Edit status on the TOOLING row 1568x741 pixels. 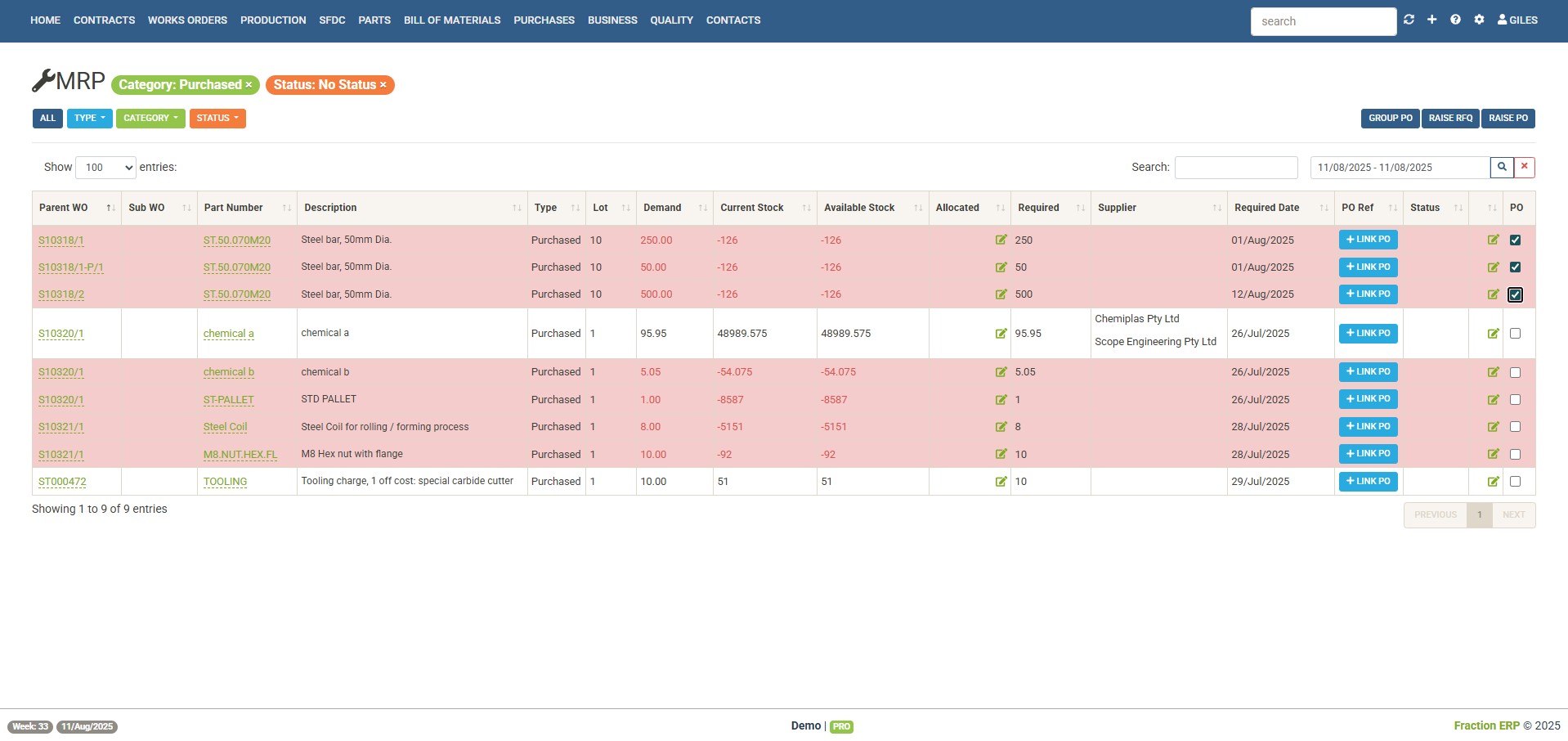[1494, 482]
